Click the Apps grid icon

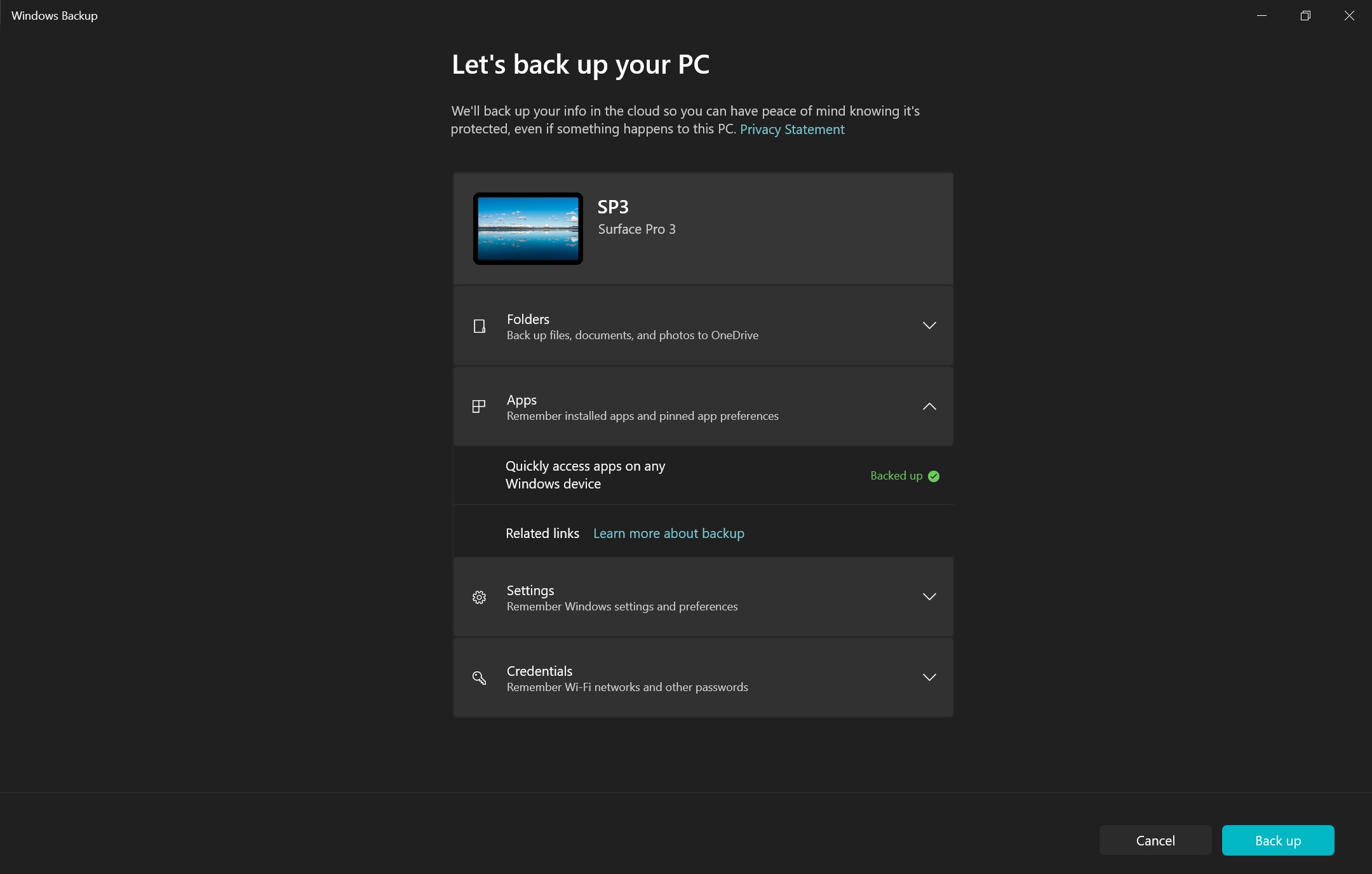click(x=479, y=407)
